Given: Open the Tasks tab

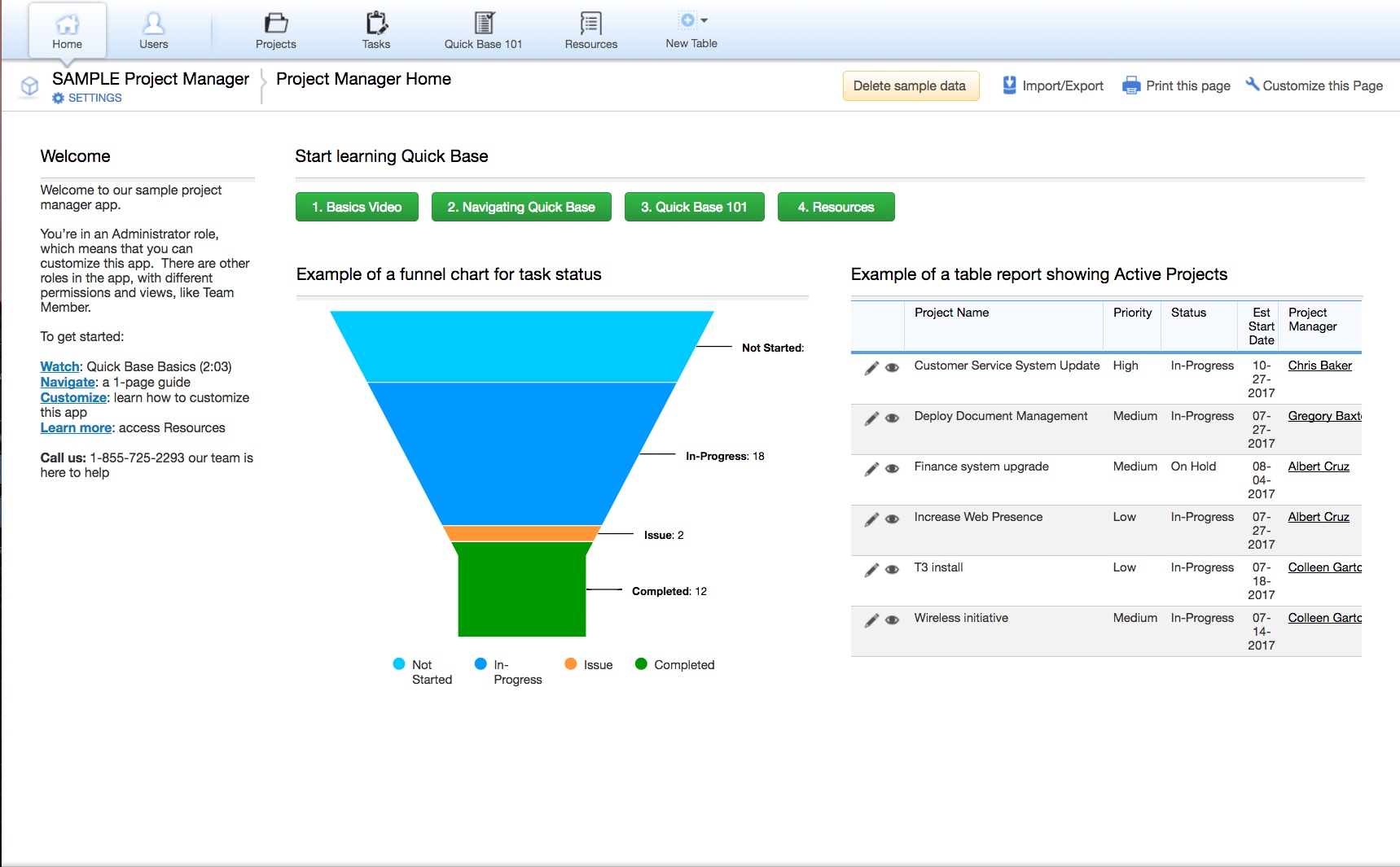Looking at the screenshot, I should point(375,32).
